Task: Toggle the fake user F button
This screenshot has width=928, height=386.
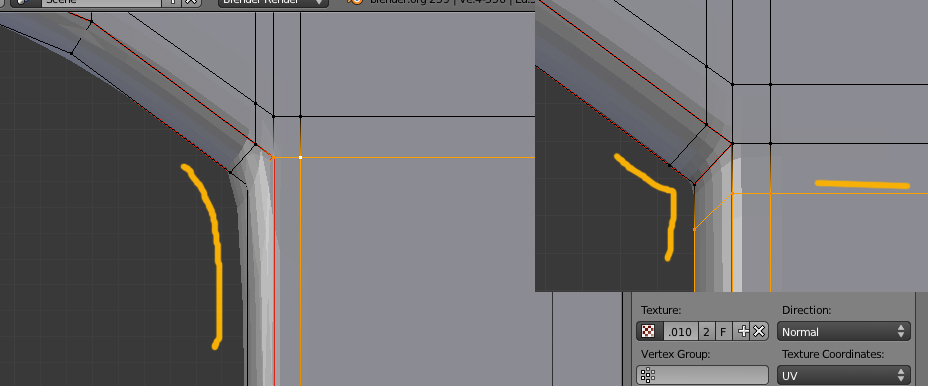Action: 723,332
